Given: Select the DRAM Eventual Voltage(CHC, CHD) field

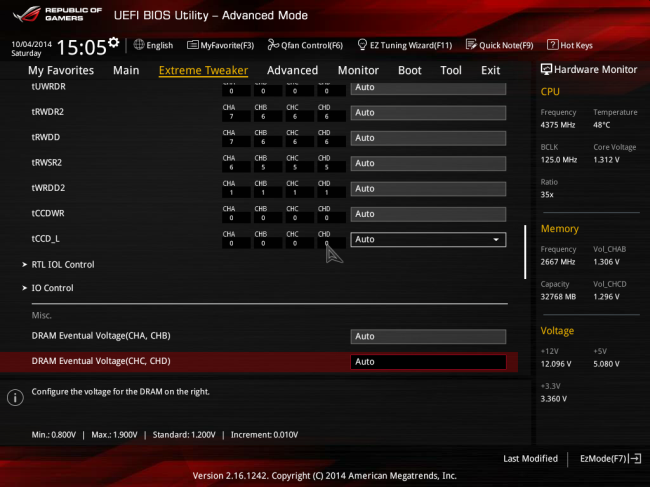Looking at the screenshot, I should (x=427, y=362).
